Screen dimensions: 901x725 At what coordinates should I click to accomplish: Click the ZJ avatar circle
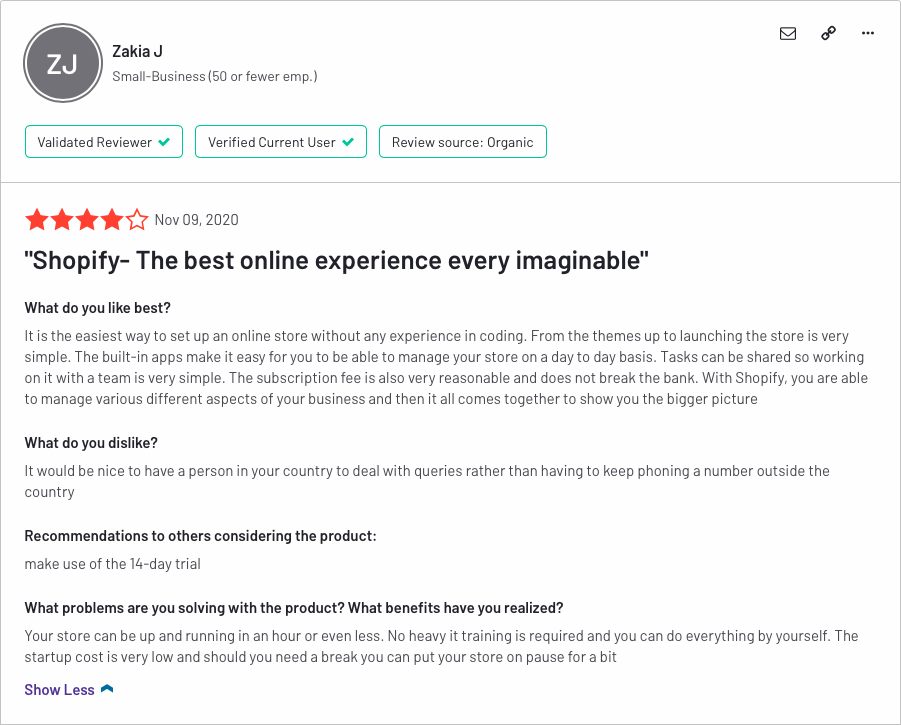(x=63, y=63)
